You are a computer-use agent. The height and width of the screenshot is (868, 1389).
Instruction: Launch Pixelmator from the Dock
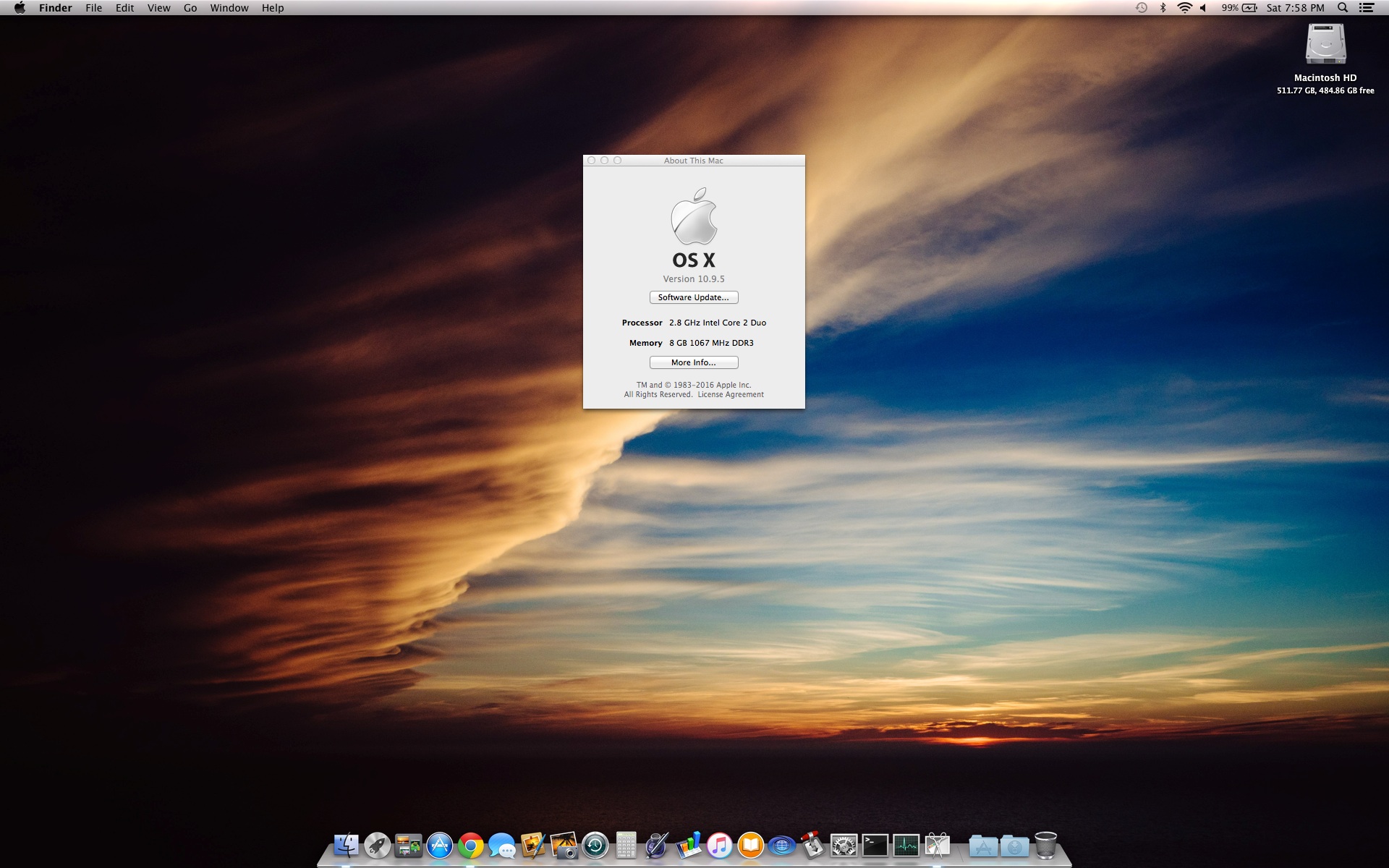(532, 845)
